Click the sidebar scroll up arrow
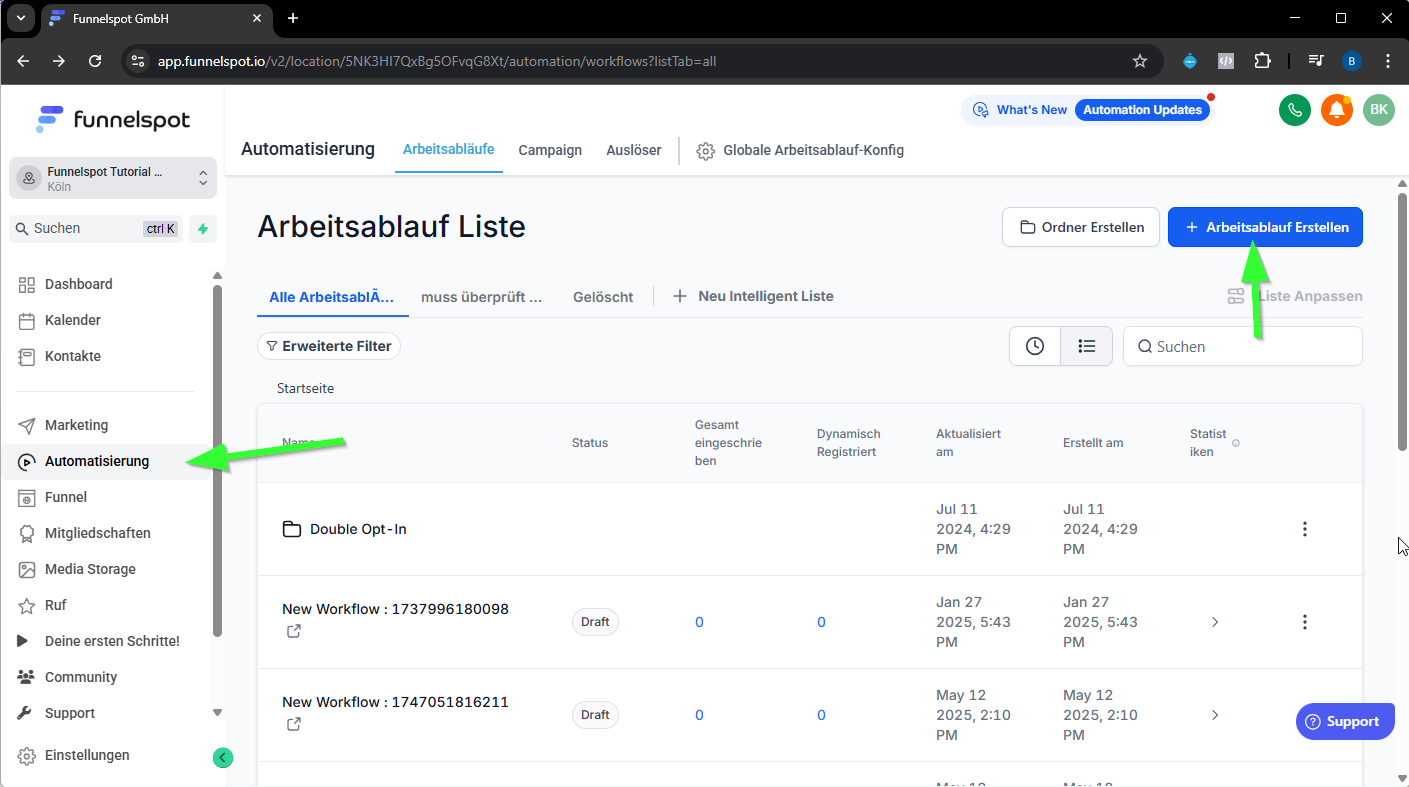 [217, 276]
